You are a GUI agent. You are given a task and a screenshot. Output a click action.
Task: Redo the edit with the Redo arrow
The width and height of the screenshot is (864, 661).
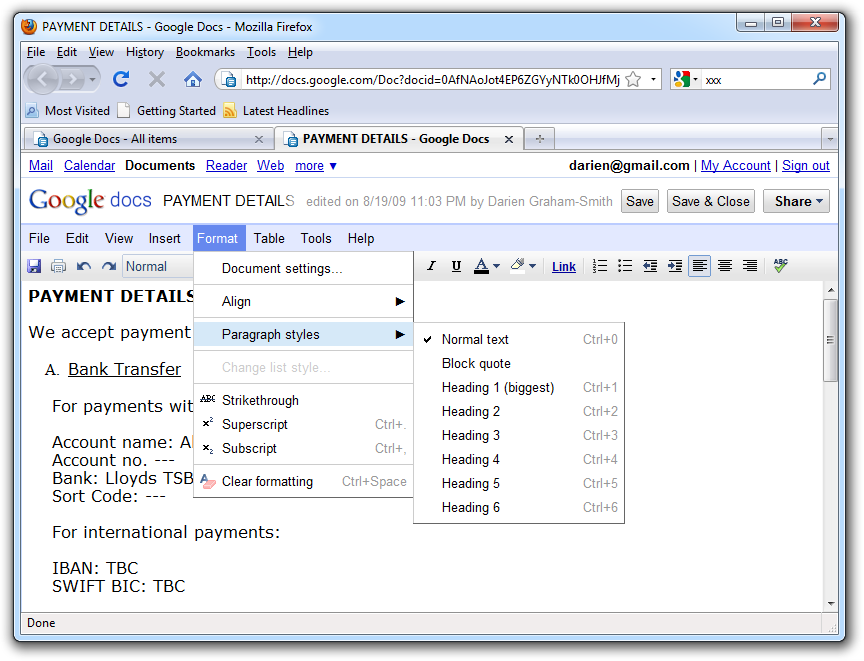[x=109, y=267]
